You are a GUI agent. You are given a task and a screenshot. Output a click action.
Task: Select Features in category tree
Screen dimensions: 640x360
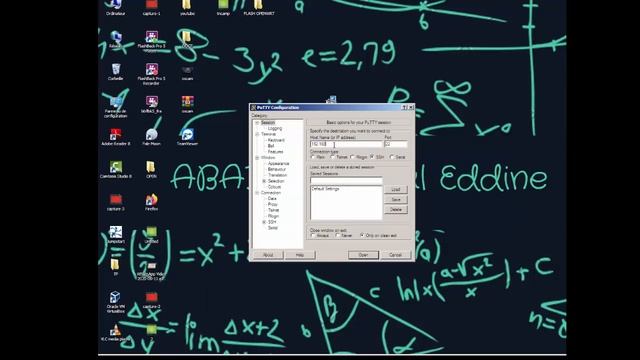[x=276, y=152]
